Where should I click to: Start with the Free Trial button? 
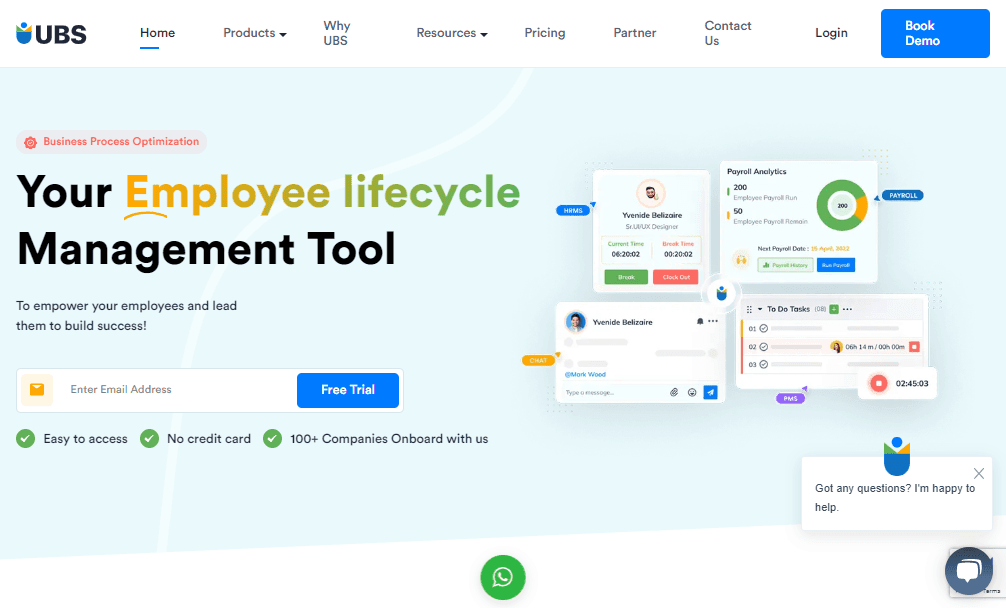coord(348,390)
